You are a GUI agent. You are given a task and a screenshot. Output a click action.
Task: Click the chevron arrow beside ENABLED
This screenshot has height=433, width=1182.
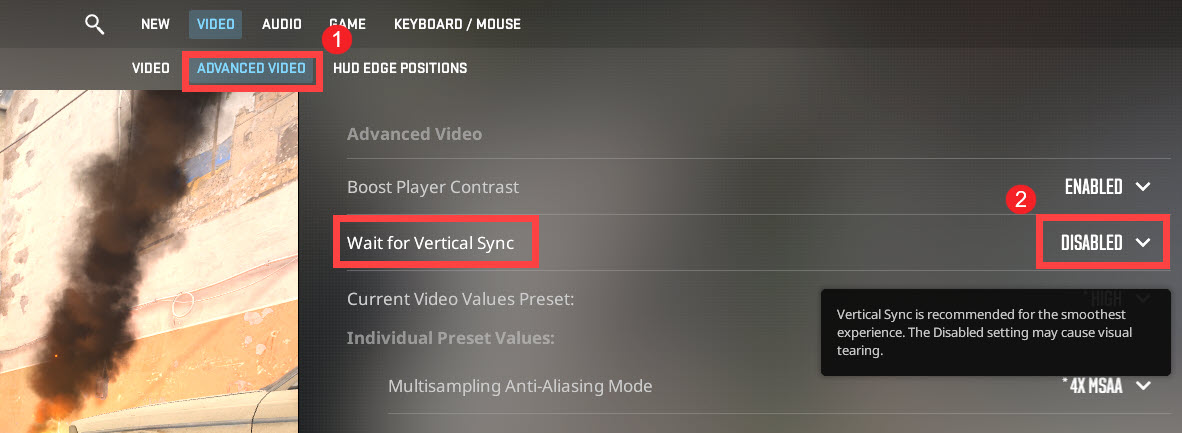tap(1144, 187)
